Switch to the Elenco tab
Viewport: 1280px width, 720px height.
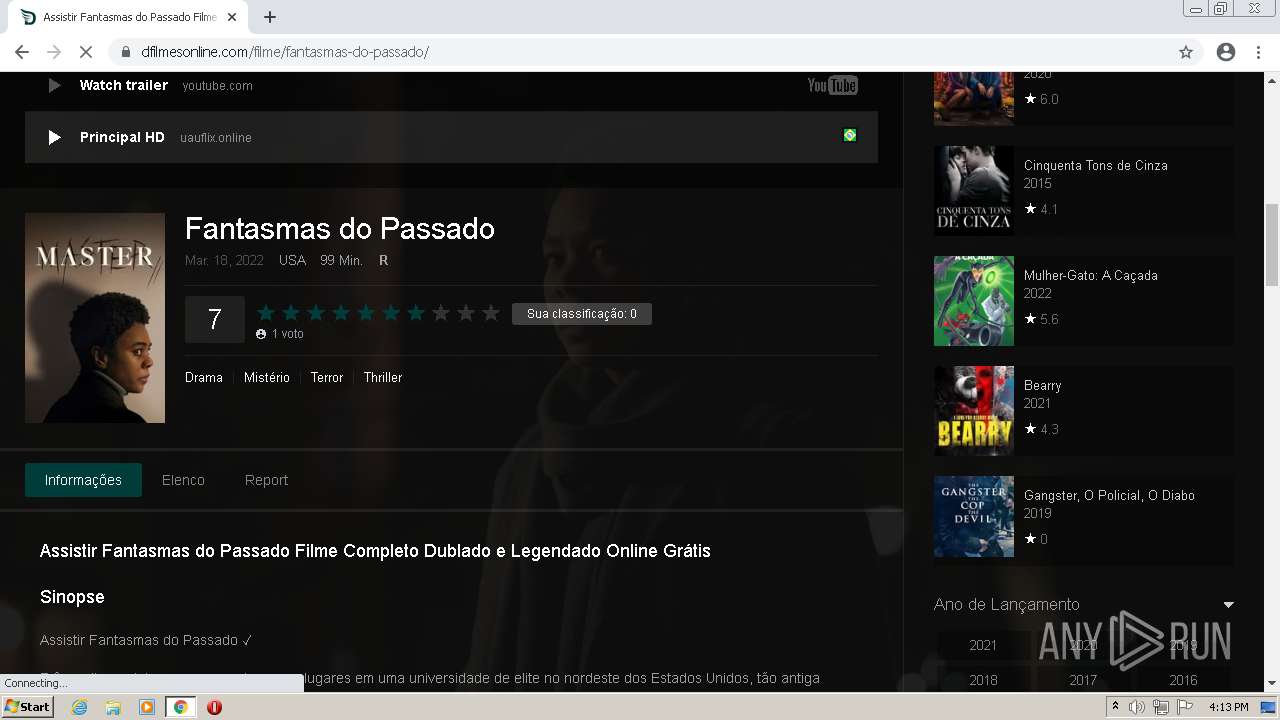tap(183, 480)
